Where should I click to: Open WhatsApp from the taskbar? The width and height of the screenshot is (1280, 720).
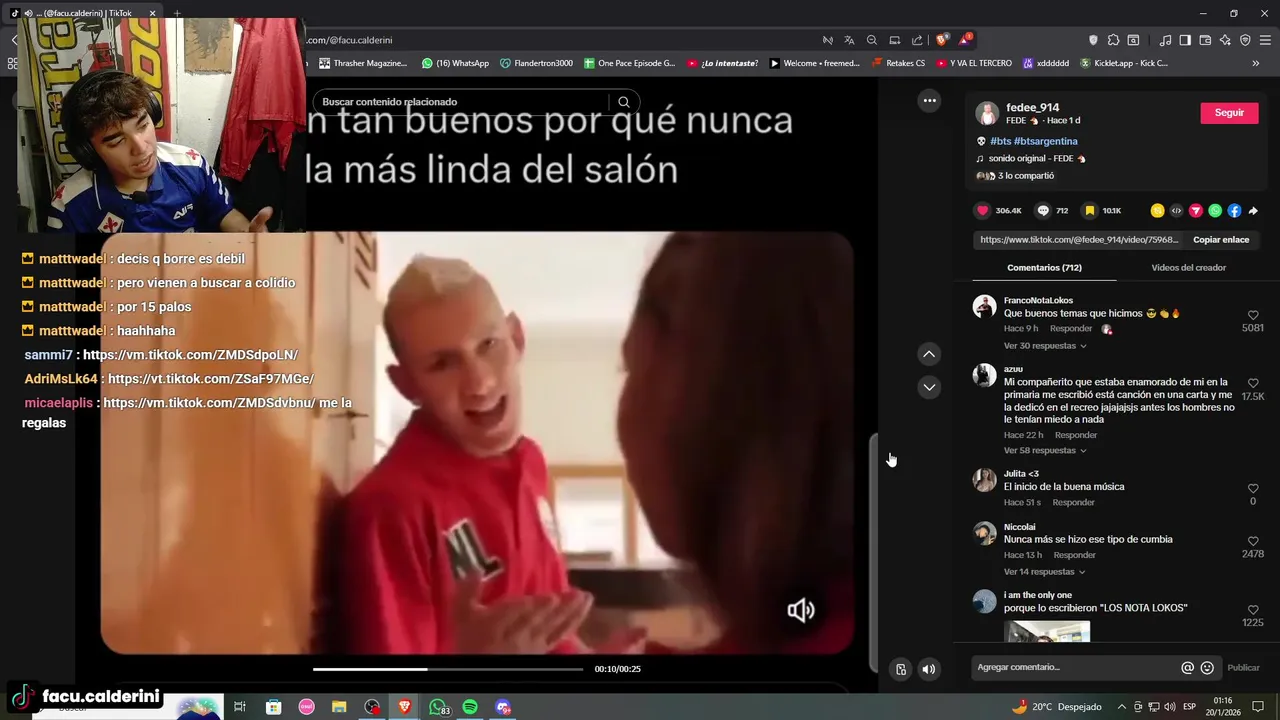point(438,707)
